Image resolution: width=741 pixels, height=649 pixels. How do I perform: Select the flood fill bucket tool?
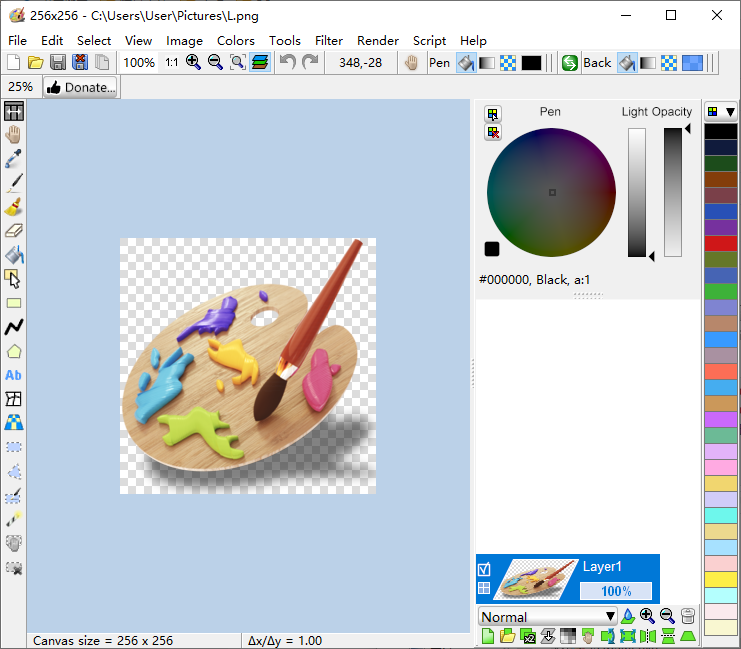coord(14,255)
